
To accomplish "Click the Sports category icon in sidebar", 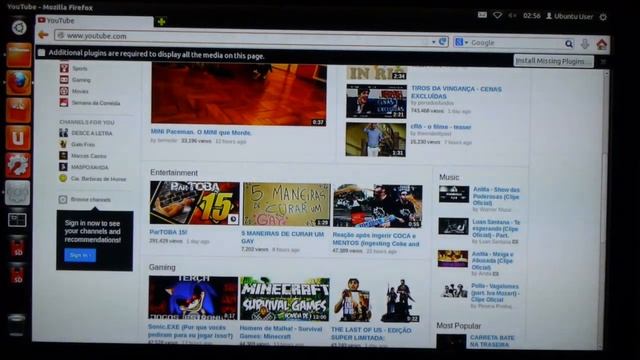I will 64,68.
